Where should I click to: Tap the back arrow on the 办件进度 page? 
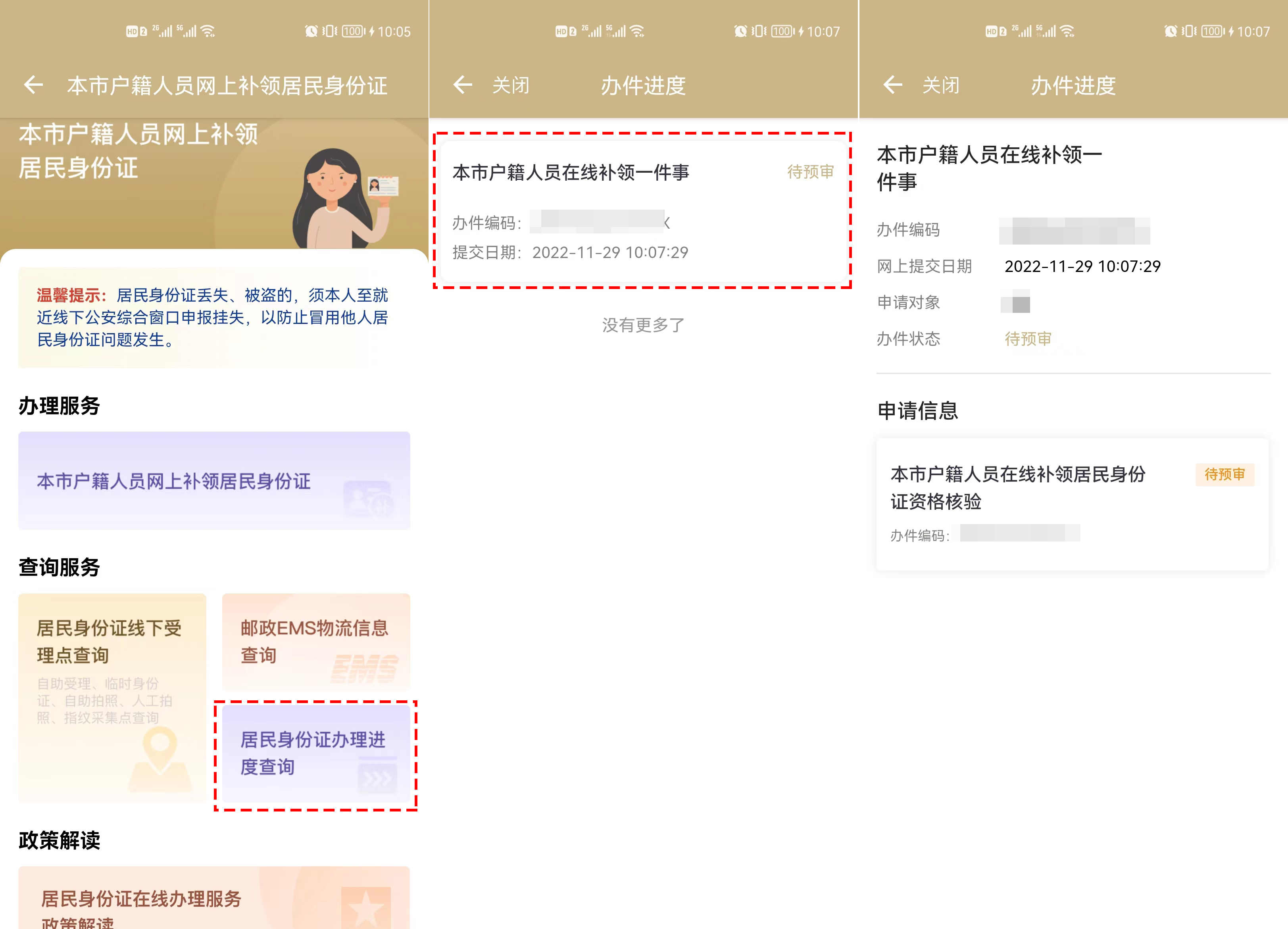point(463,85)
